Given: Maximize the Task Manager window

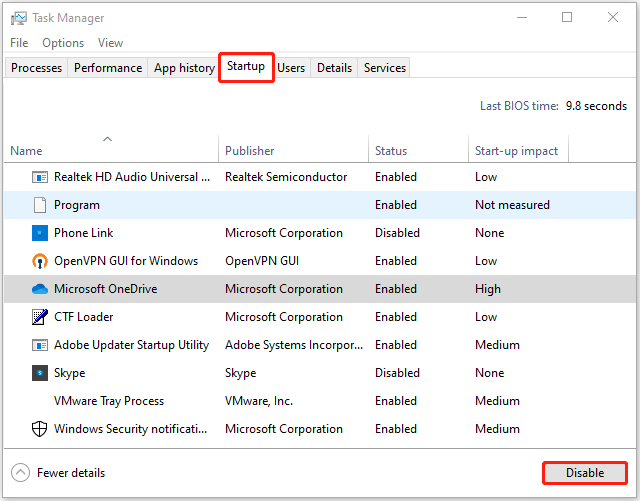Looking at the screenshot, I should (567, 17).
